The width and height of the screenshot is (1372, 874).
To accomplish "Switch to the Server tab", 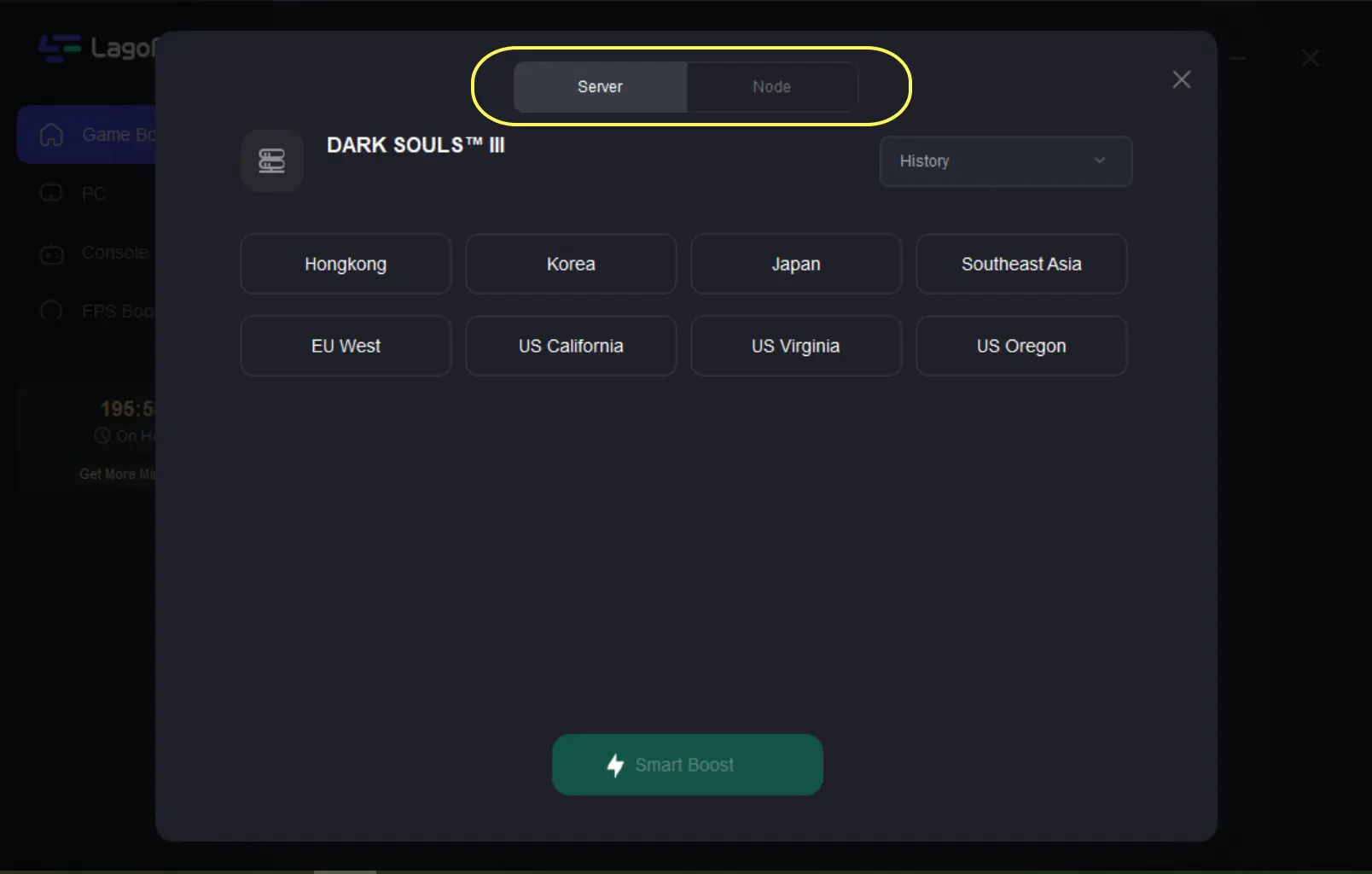I will (600, 87).
